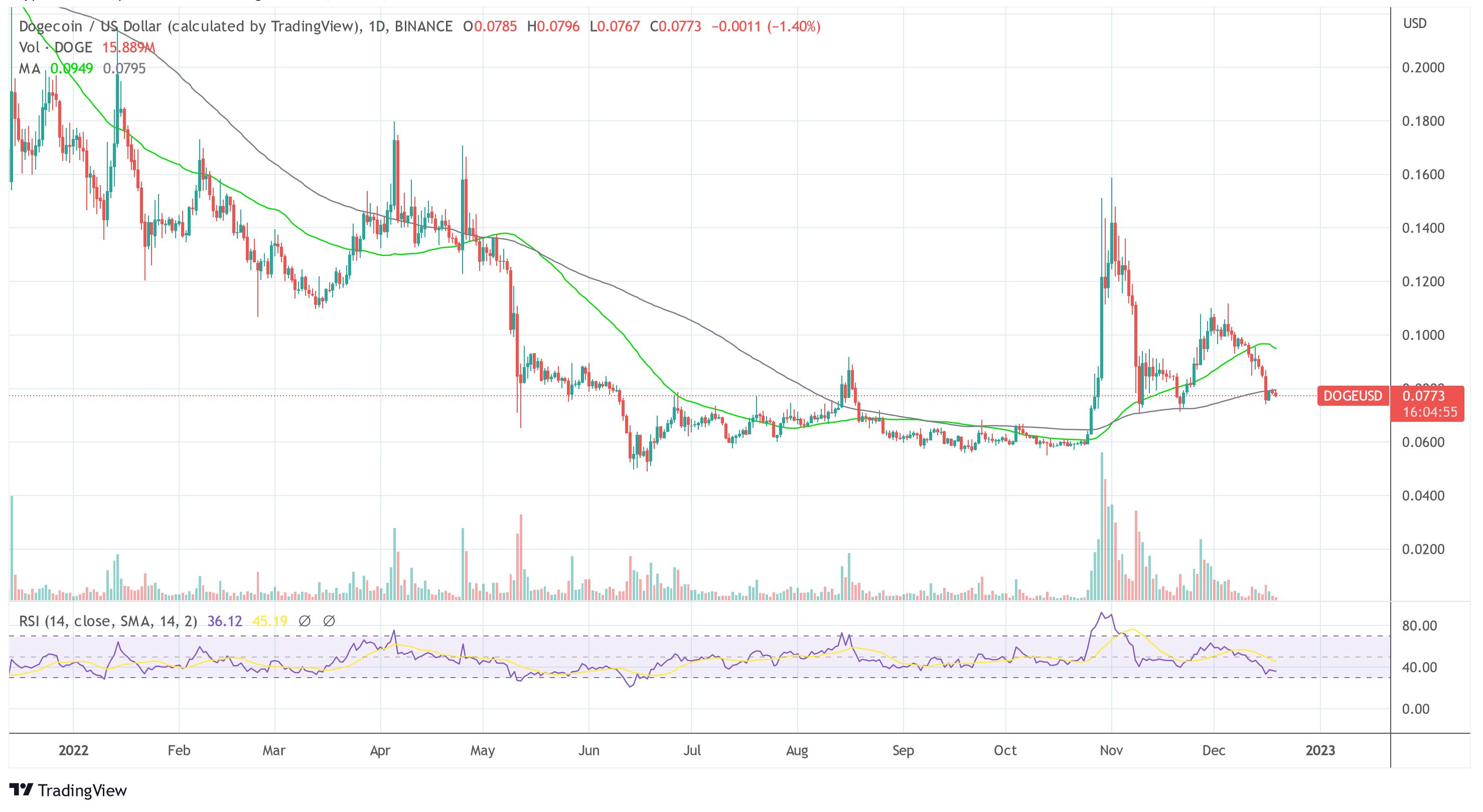This screenshot has height=812, width=1483.
Task: Click the current price 0.0773 axis tag
Action: [x=1423, y=396]
